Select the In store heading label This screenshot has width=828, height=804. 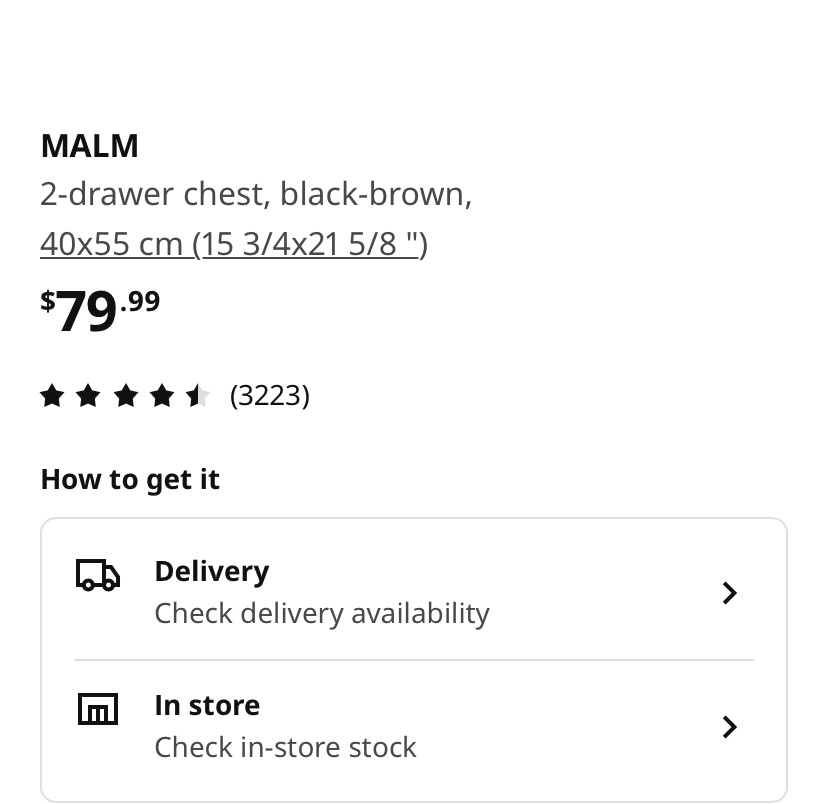click(206, 705)
